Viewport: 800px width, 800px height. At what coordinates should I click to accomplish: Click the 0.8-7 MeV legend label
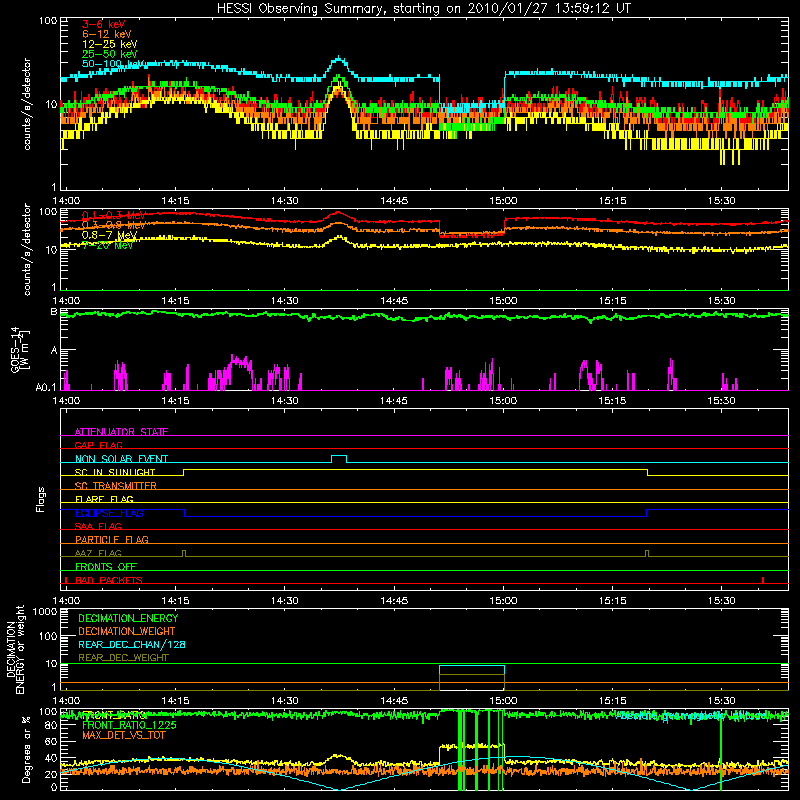point(110,235)
